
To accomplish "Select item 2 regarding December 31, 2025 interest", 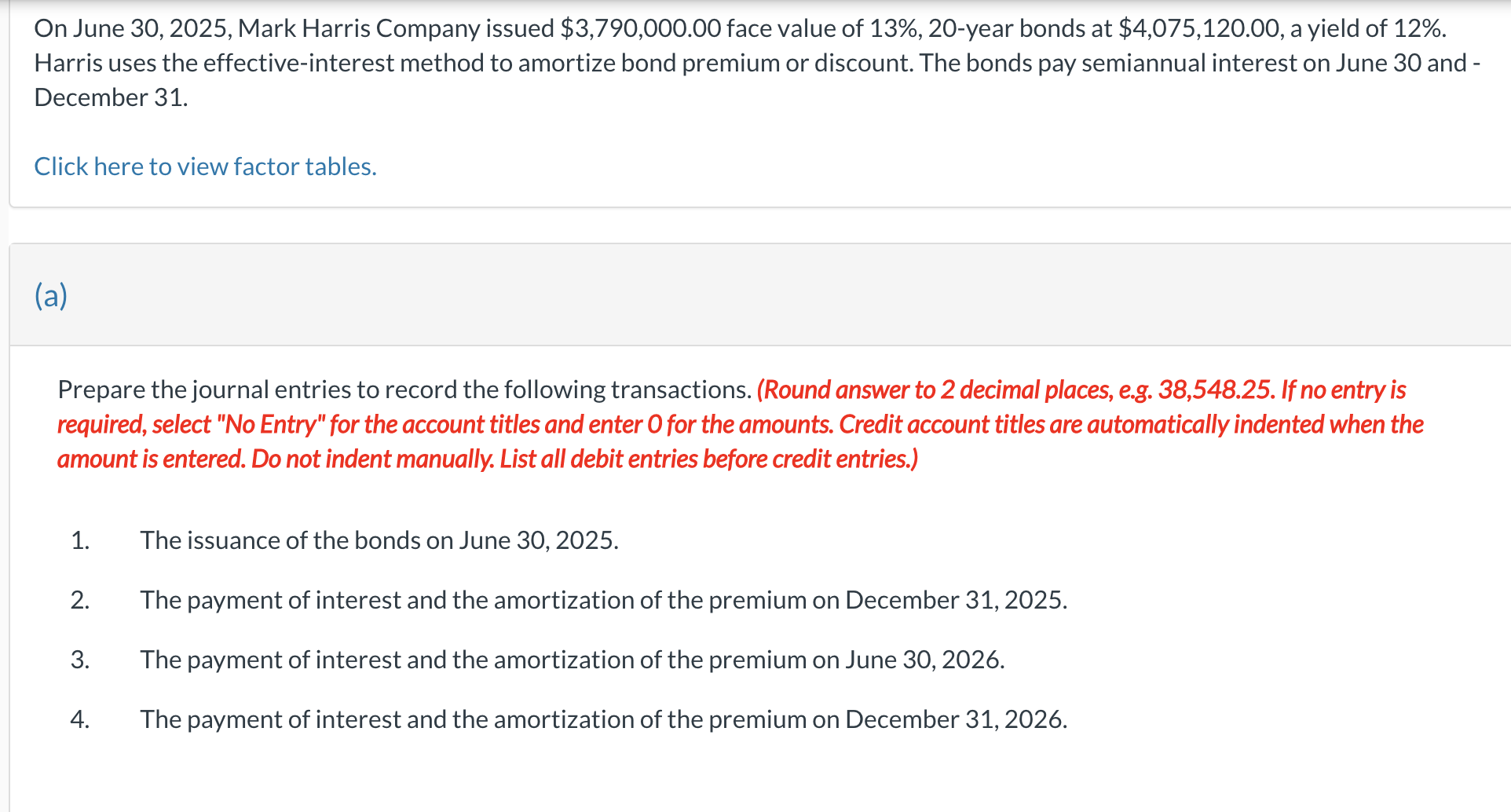I will [x=603, y=600].
